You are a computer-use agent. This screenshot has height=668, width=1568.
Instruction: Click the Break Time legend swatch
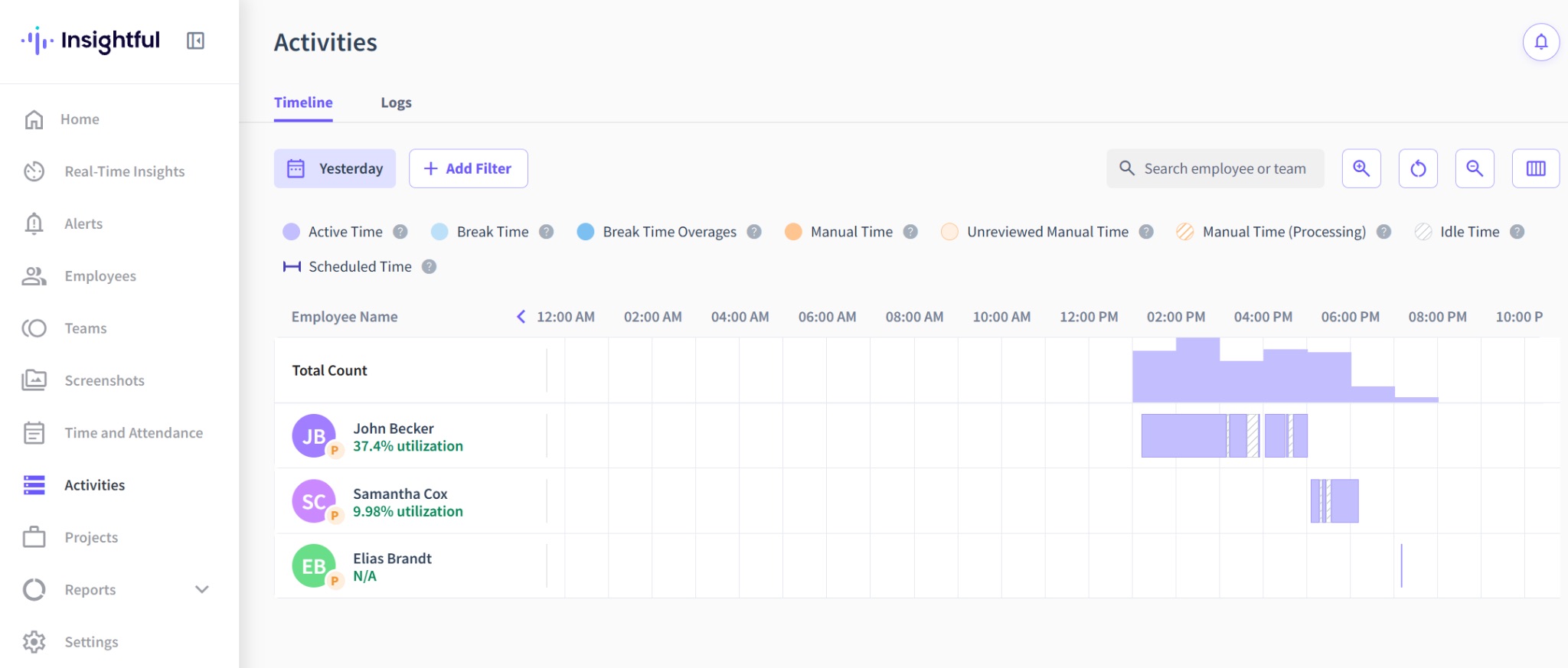tap(439, 232)
